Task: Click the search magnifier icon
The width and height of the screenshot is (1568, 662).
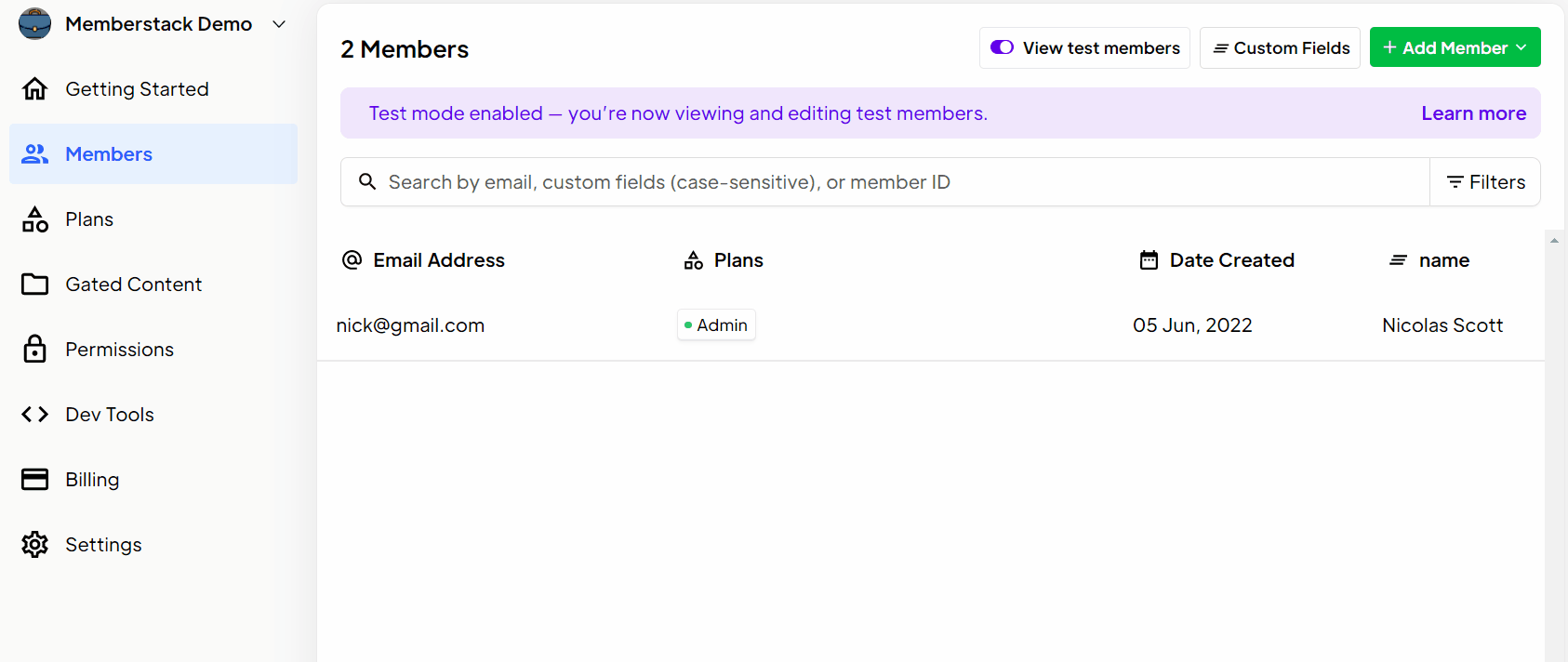Action: pos(367,181)
